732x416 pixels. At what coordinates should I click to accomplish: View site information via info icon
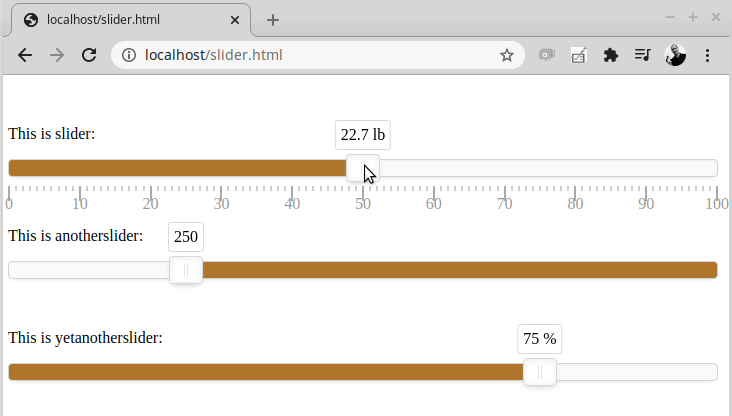[x=129, y=55]
